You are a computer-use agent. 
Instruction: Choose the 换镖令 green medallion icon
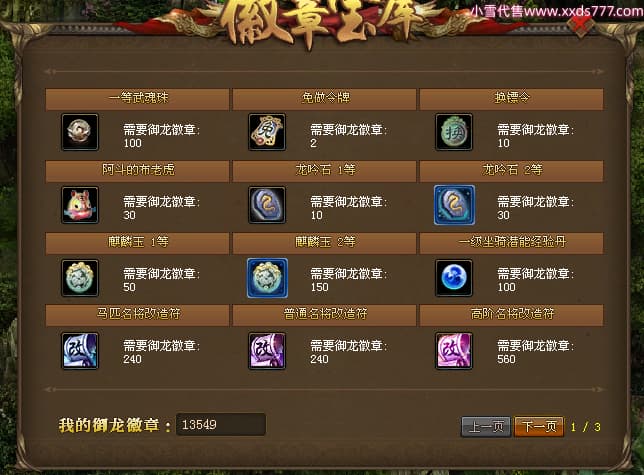pos(454,132)
